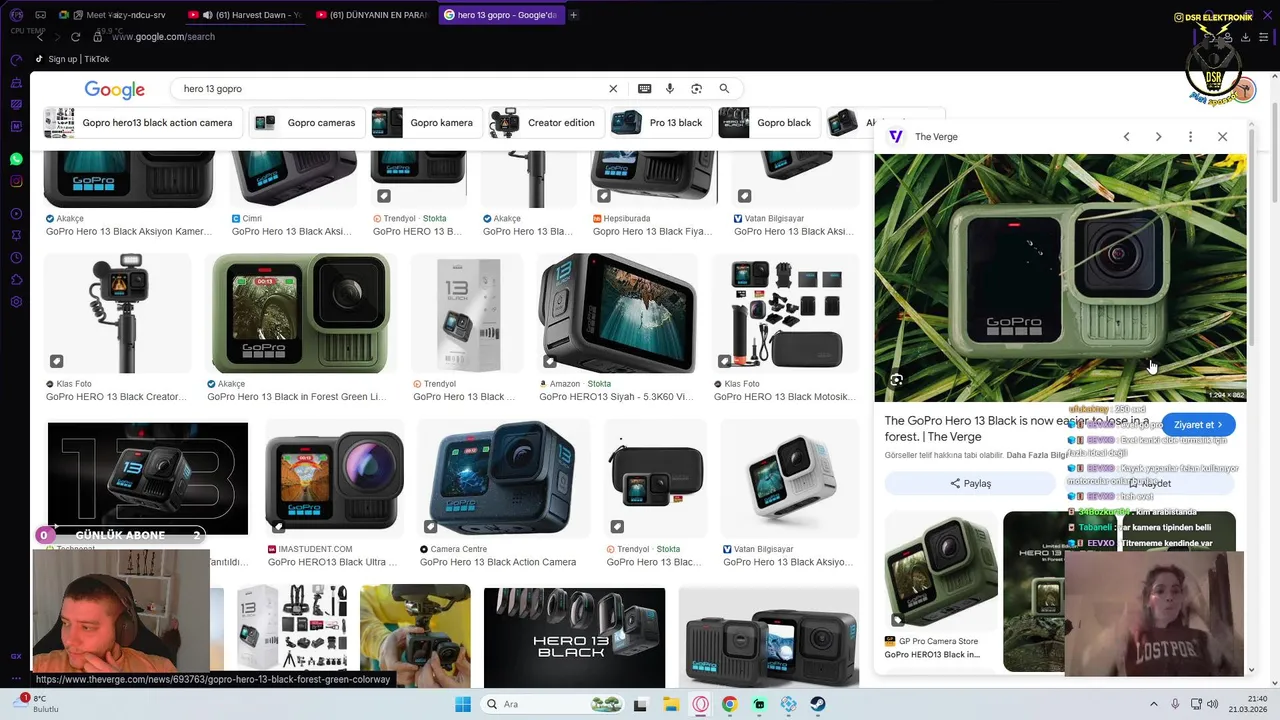Open Chrome from the taskbar
This screenshot has height=720, width=1280.
pyautogui.click(x=730, y=704)
